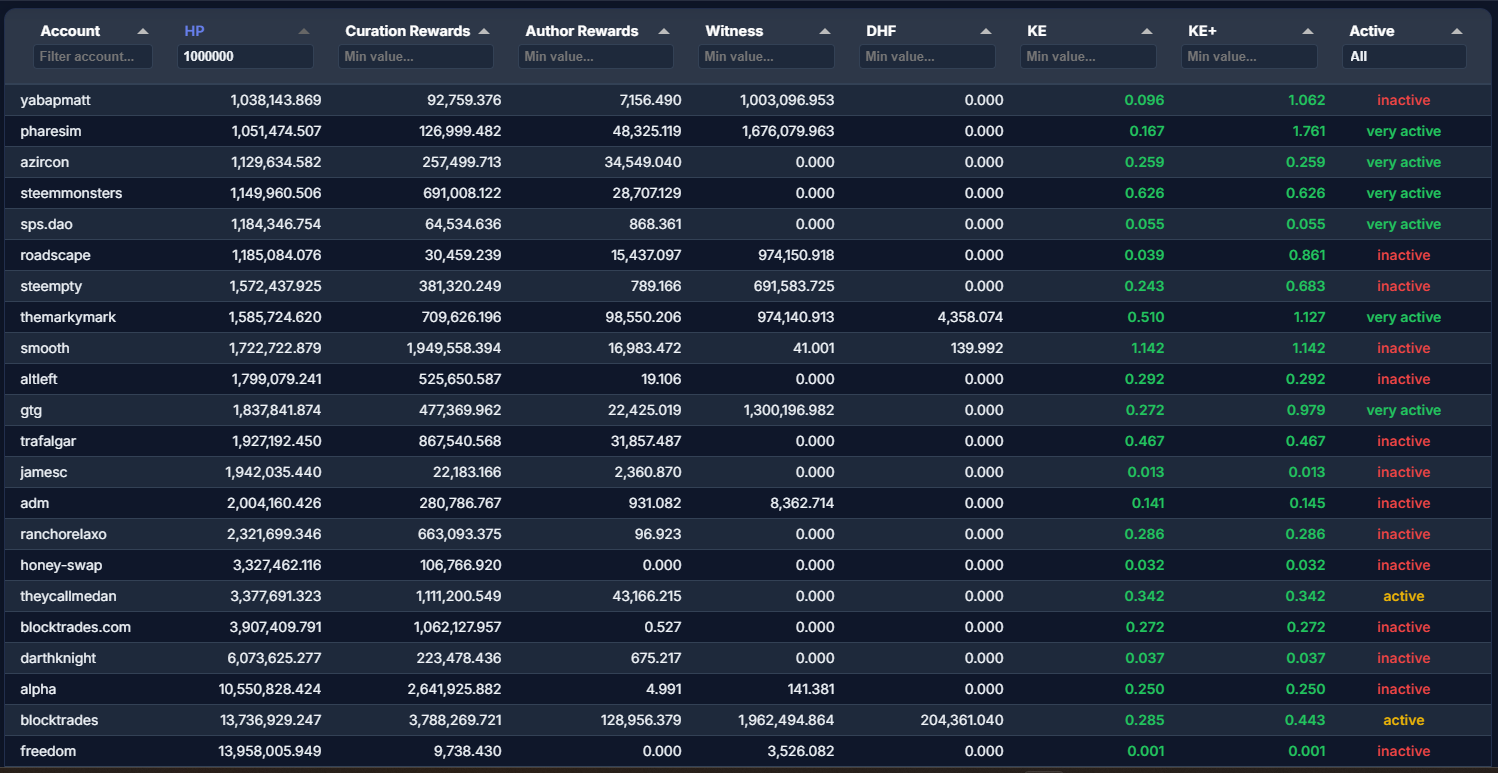
Task: Click the Witness min value input
Action: pos(766,57)
